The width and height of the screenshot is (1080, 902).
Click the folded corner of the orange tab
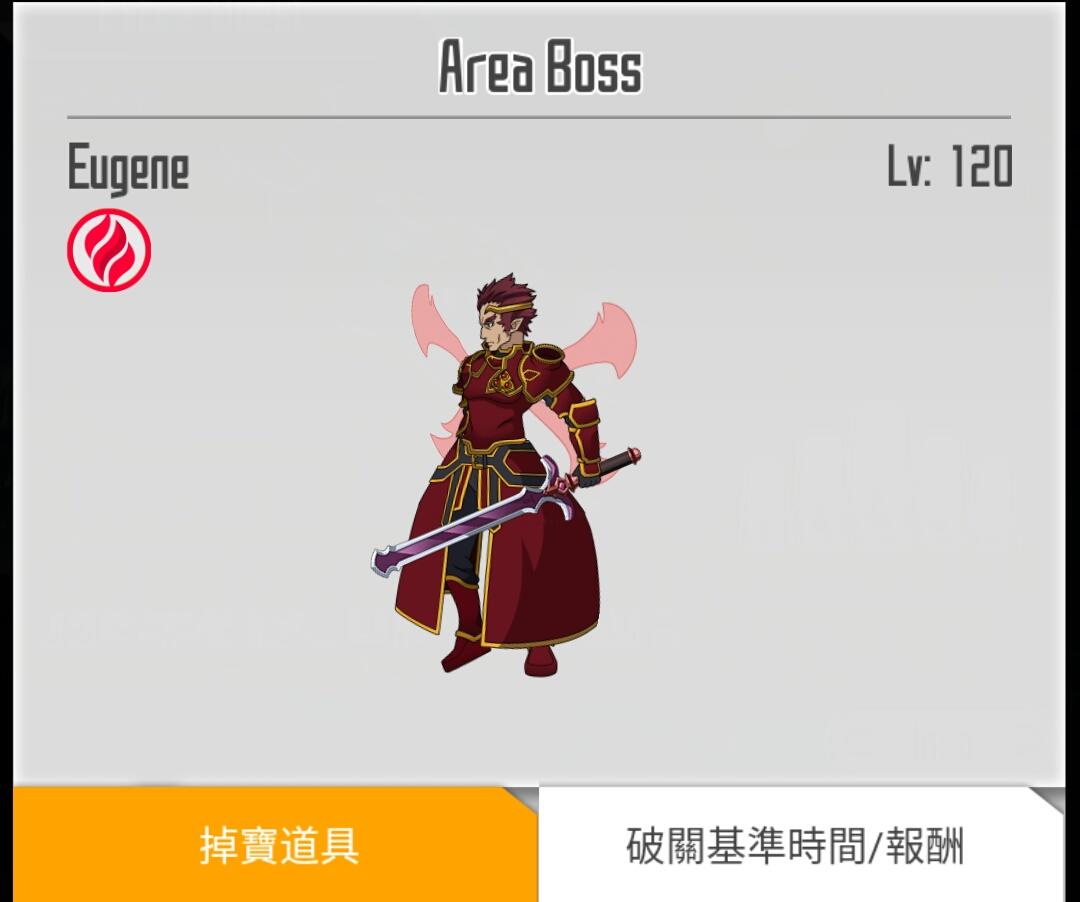[x=521, y=799]
